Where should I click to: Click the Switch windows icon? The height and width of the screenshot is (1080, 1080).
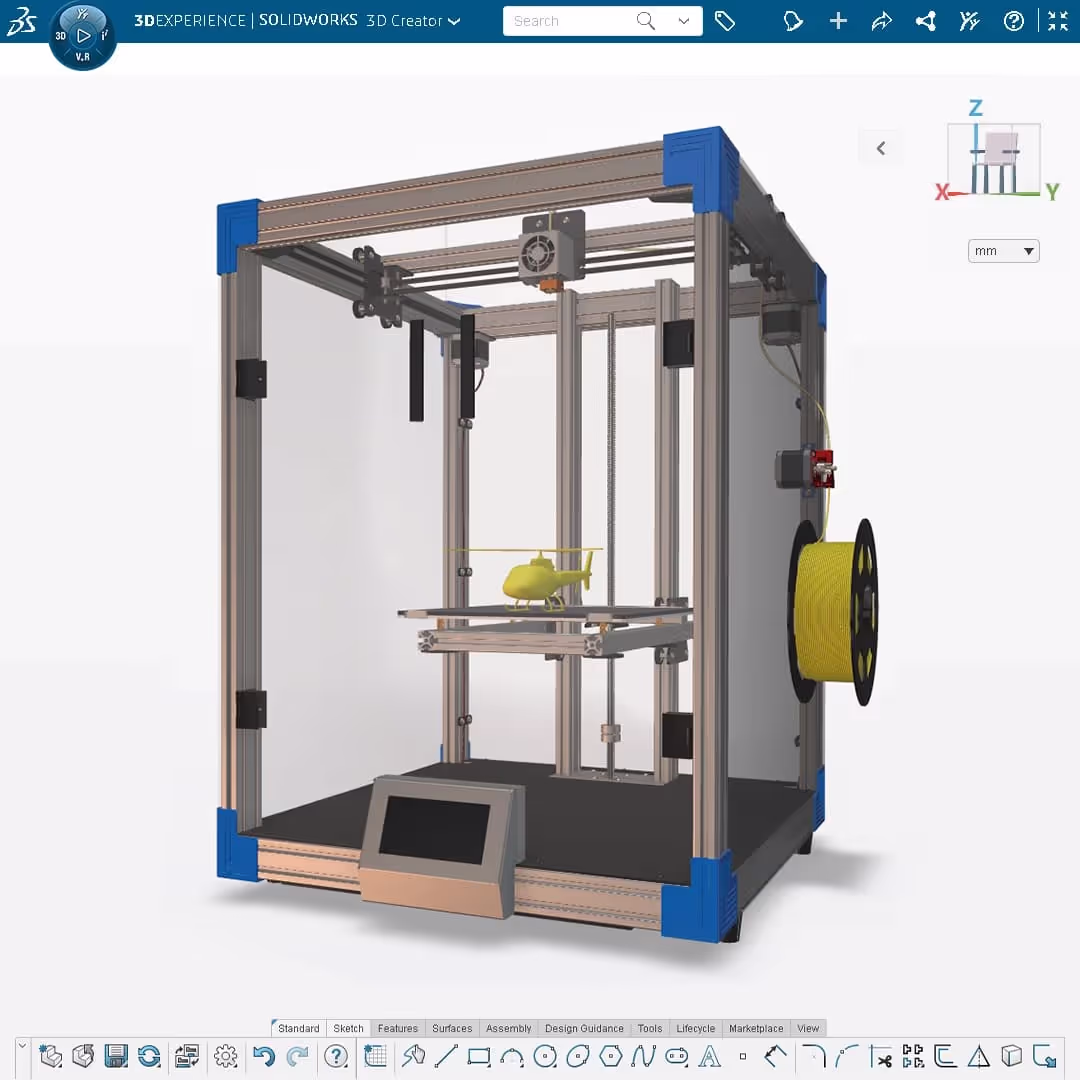click(x=186, y=1056)
